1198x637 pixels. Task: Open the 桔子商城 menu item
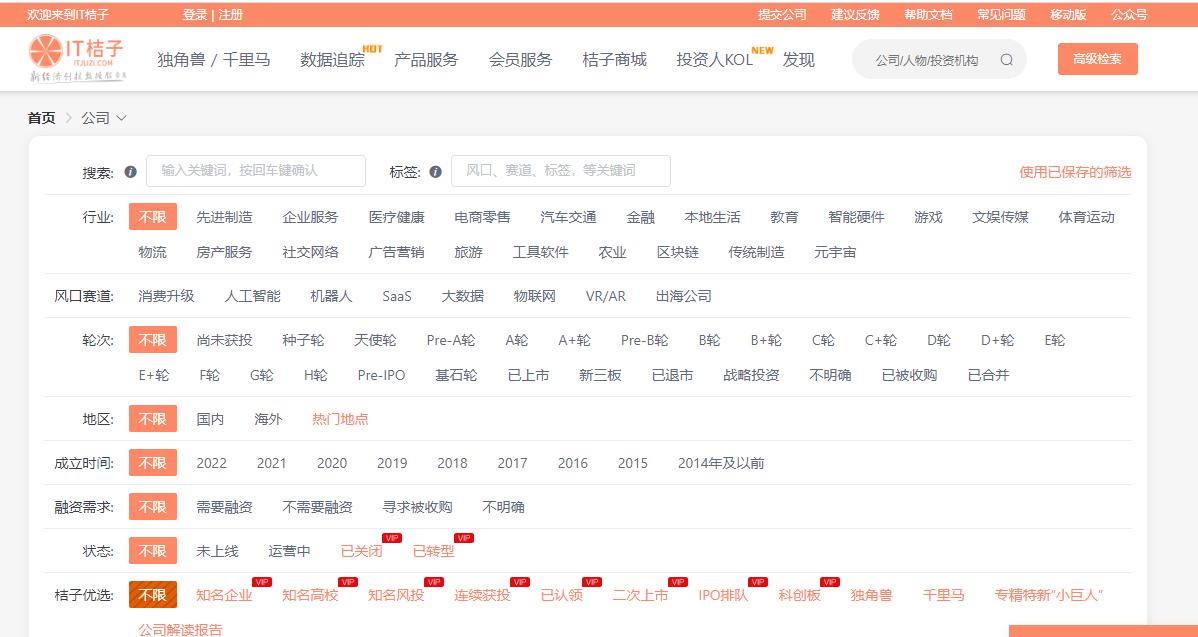[x=613, y=60]
